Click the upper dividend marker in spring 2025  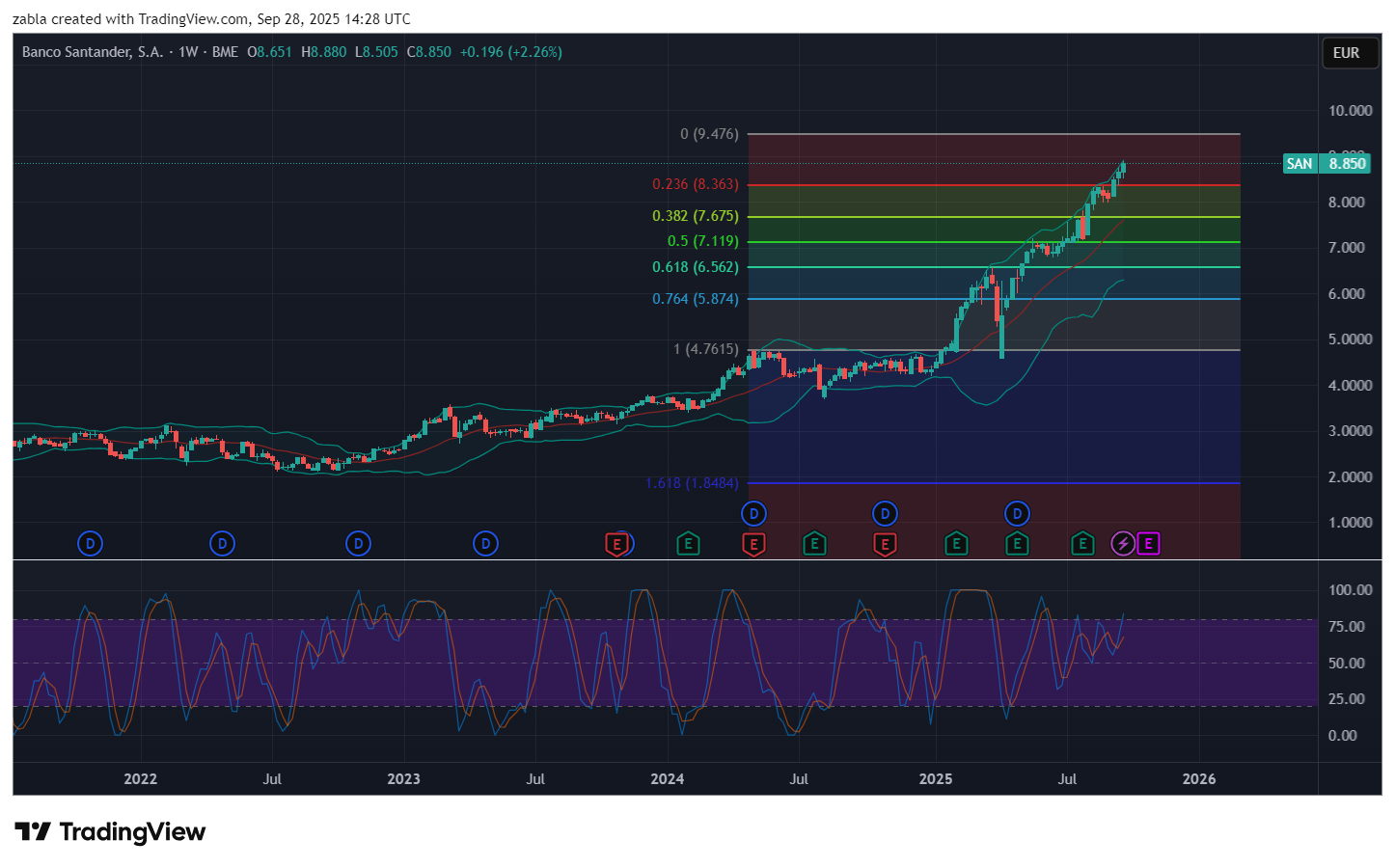pyautogui.click(x=1017, y=513)
